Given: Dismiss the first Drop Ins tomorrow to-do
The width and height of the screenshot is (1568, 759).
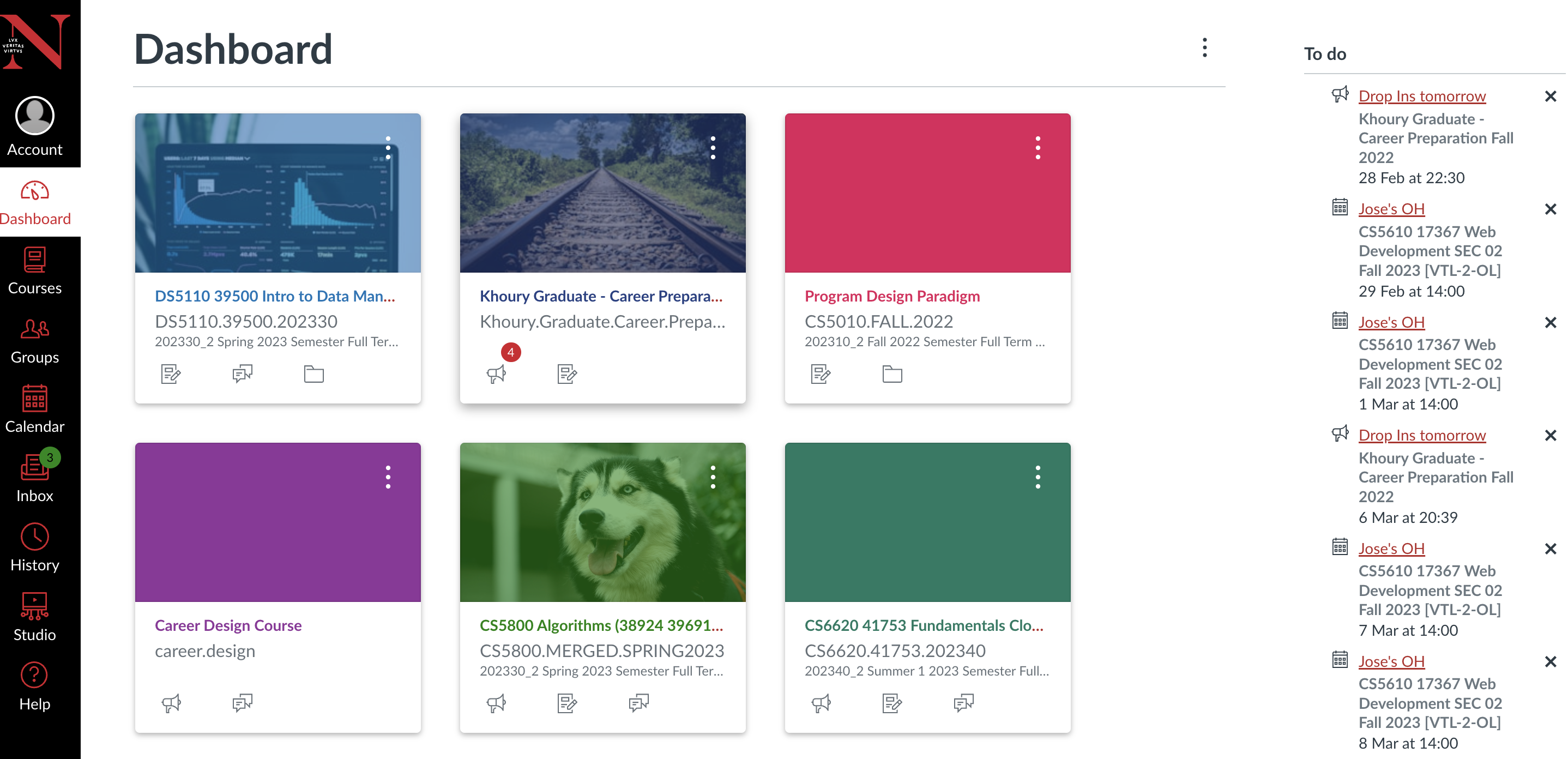Looking at the screenshot, I should tap(1550, 96).
